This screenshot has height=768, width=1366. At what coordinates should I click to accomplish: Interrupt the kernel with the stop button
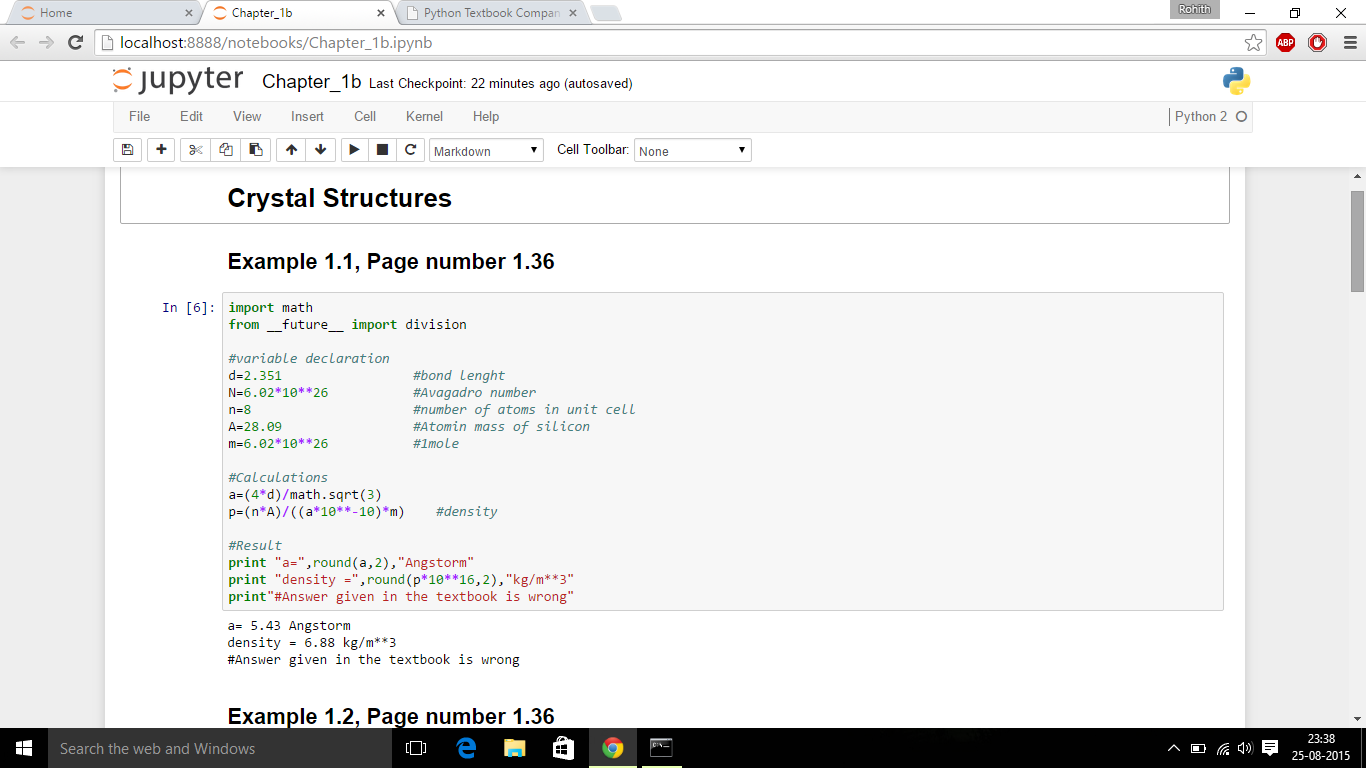[382, 150]
